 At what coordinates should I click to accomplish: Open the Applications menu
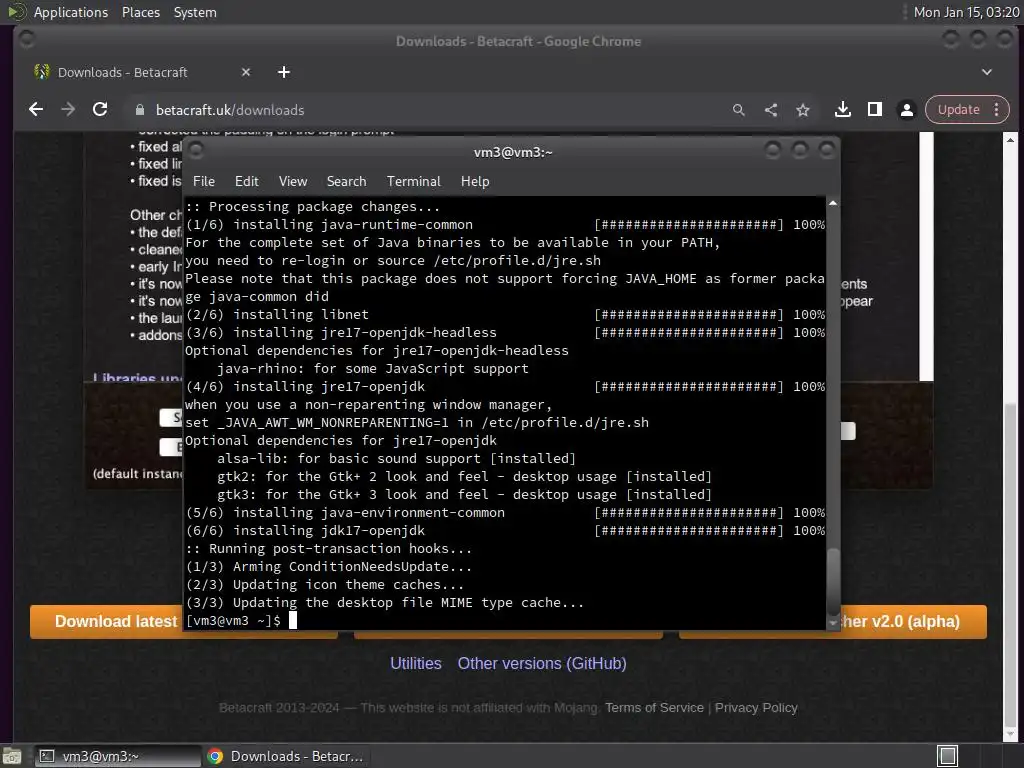pos(71,12)
